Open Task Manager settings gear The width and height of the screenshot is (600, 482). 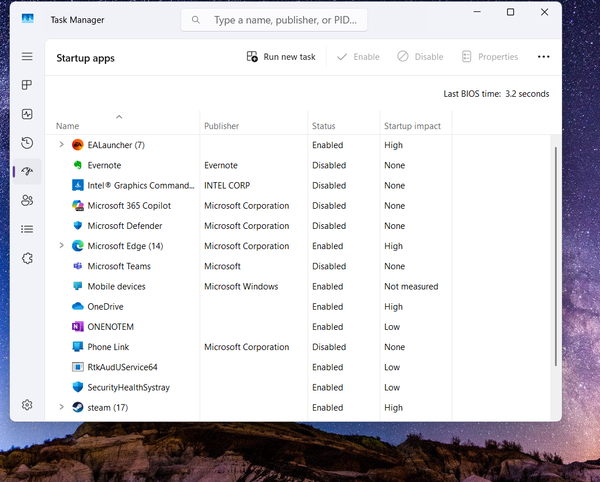pyautogui.click(x=27, y=405)
